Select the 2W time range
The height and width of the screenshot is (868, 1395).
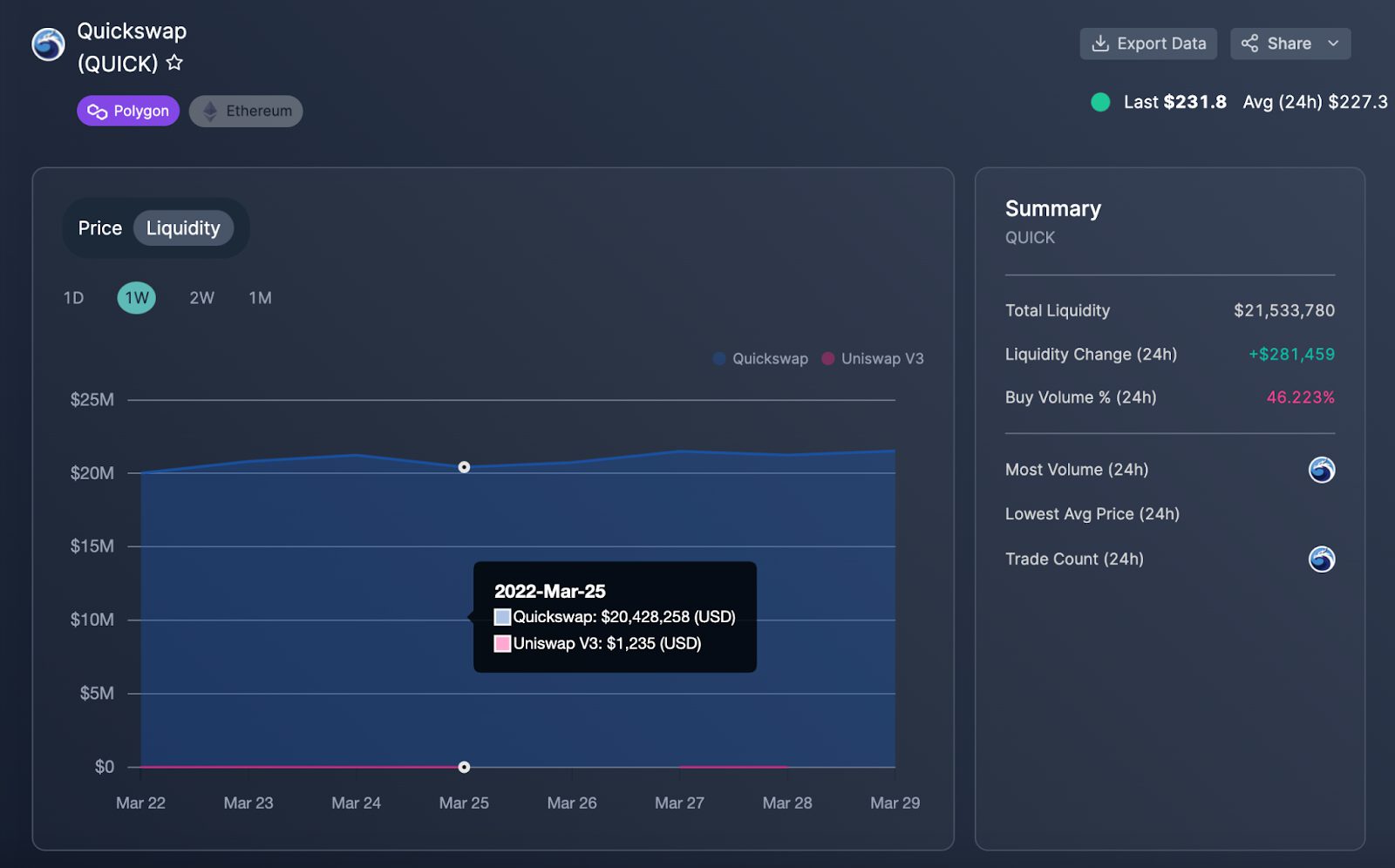pyautogui.click(x=201, y=298)
